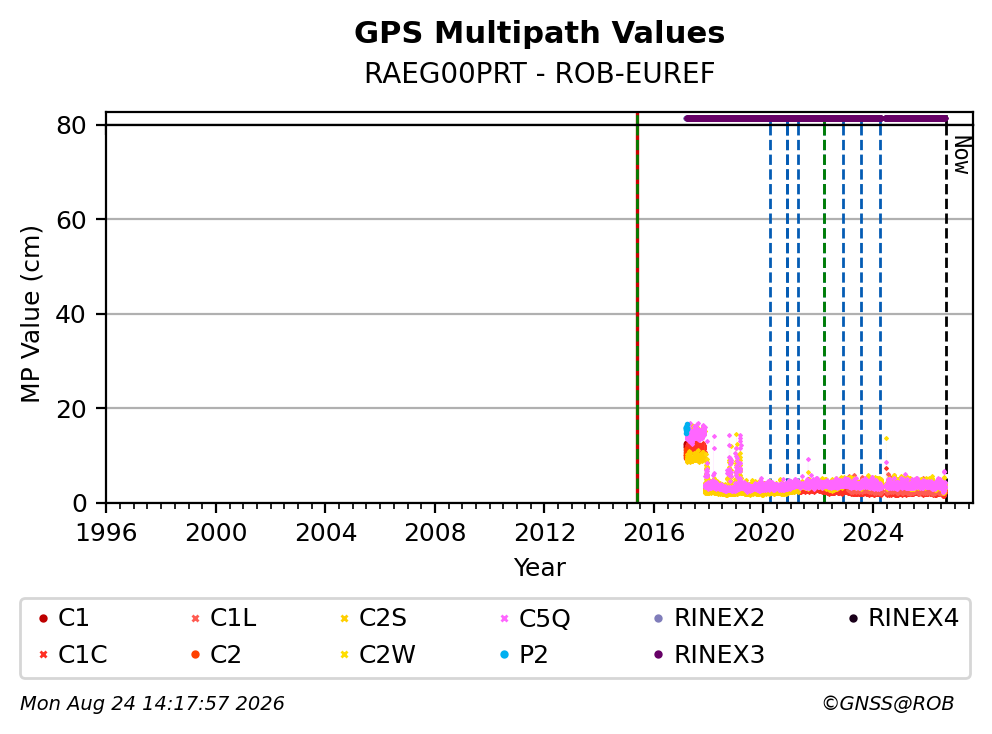Click the C5Q legend marker
The width and height of the screenshot is (992, 734).
[x=504, y=618]
